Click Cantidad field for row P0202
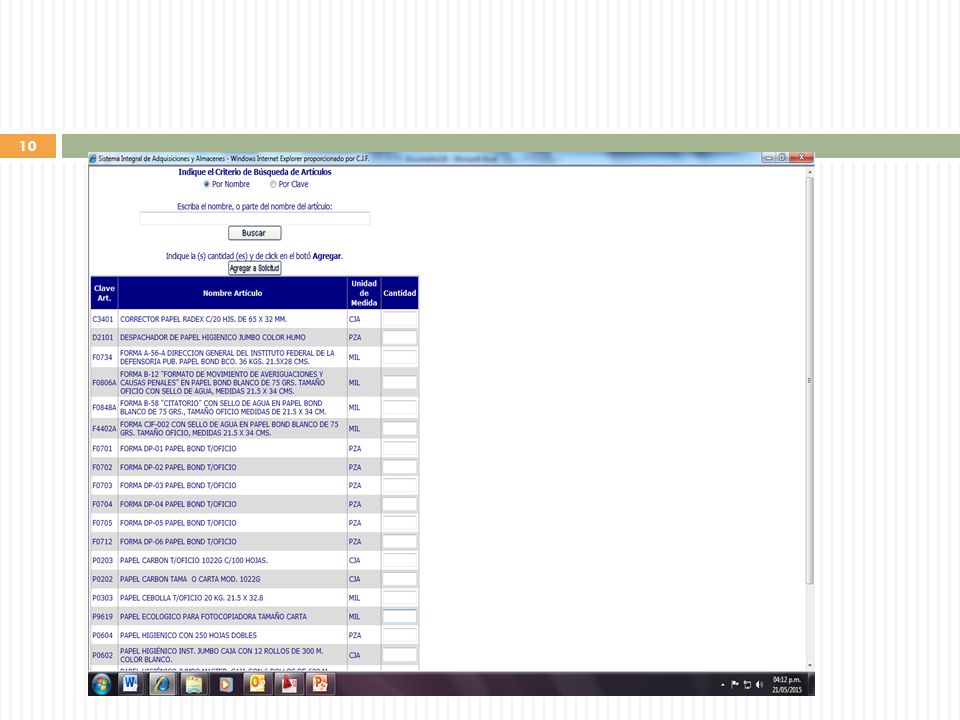Screen dimensions: 960x720 click(399, 579)
